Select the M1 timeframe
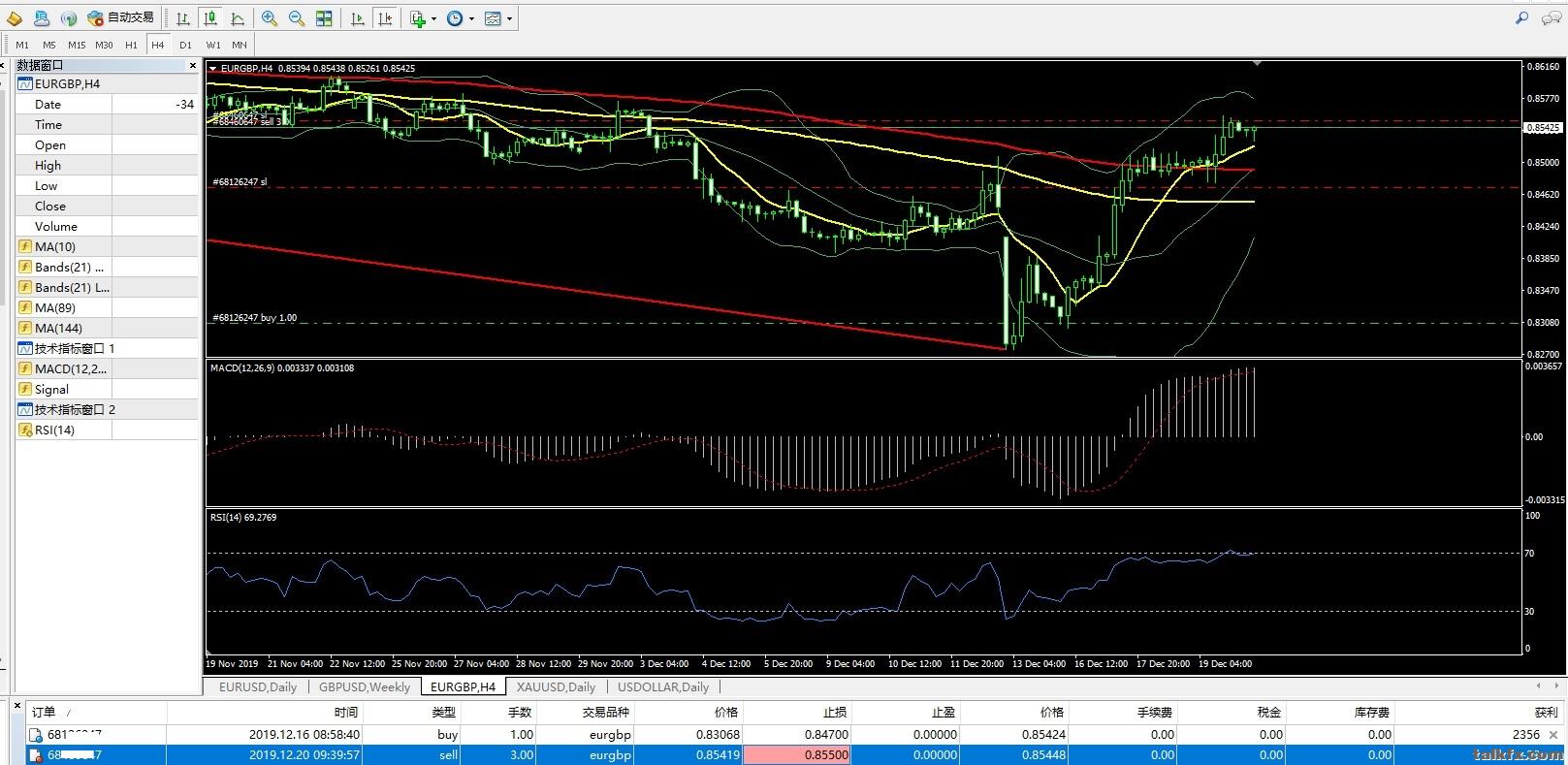 [x=22, y=45]
